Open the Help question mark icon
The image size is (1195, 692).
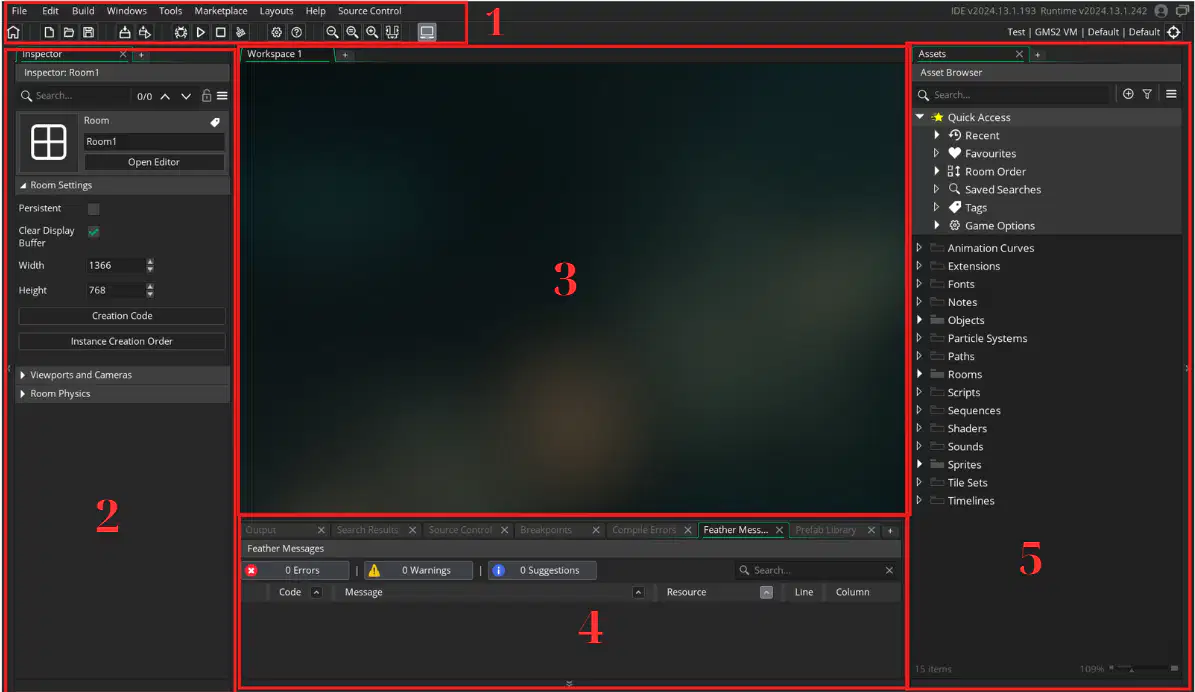pos(296,32)
